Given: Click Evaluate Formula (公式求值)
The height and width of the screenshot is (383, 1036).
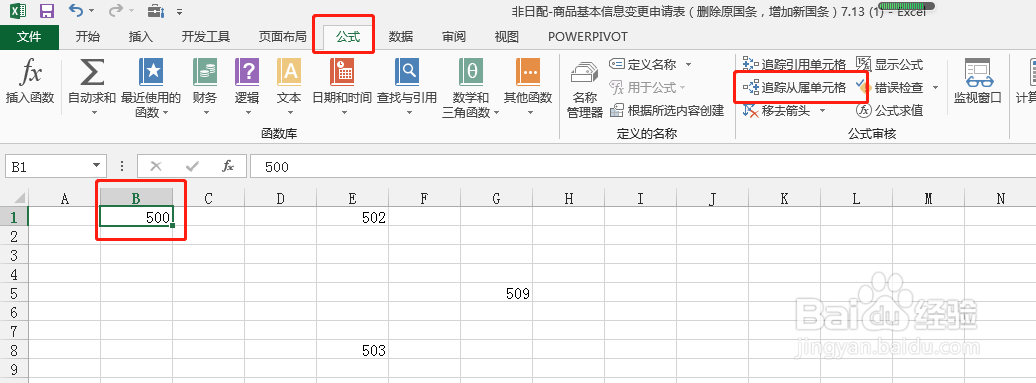Looking at the screenshot, I should [x=889, y=110].
